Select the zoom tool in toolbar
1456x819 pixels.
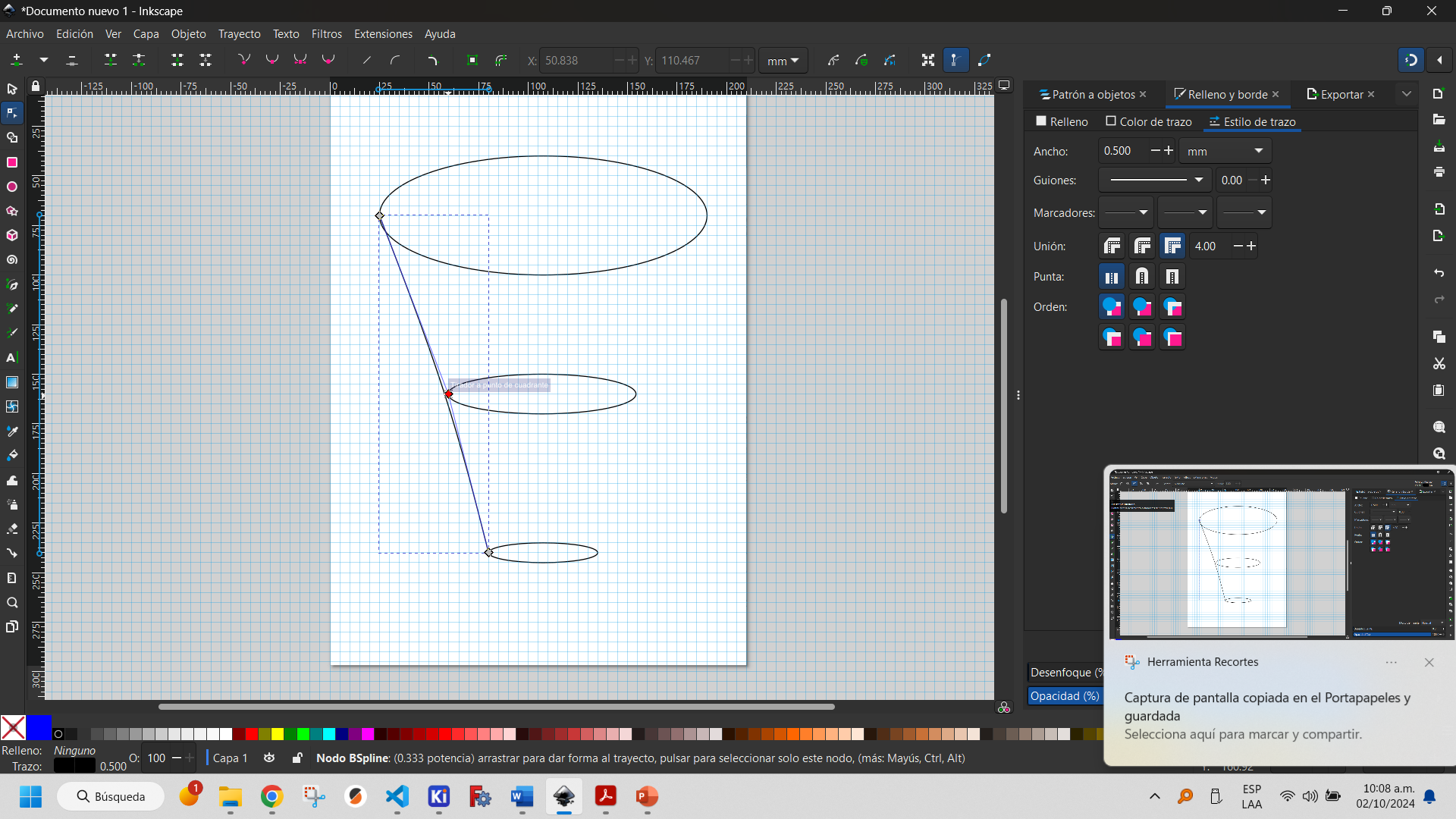pyautogui.click(x=13, y=602)
